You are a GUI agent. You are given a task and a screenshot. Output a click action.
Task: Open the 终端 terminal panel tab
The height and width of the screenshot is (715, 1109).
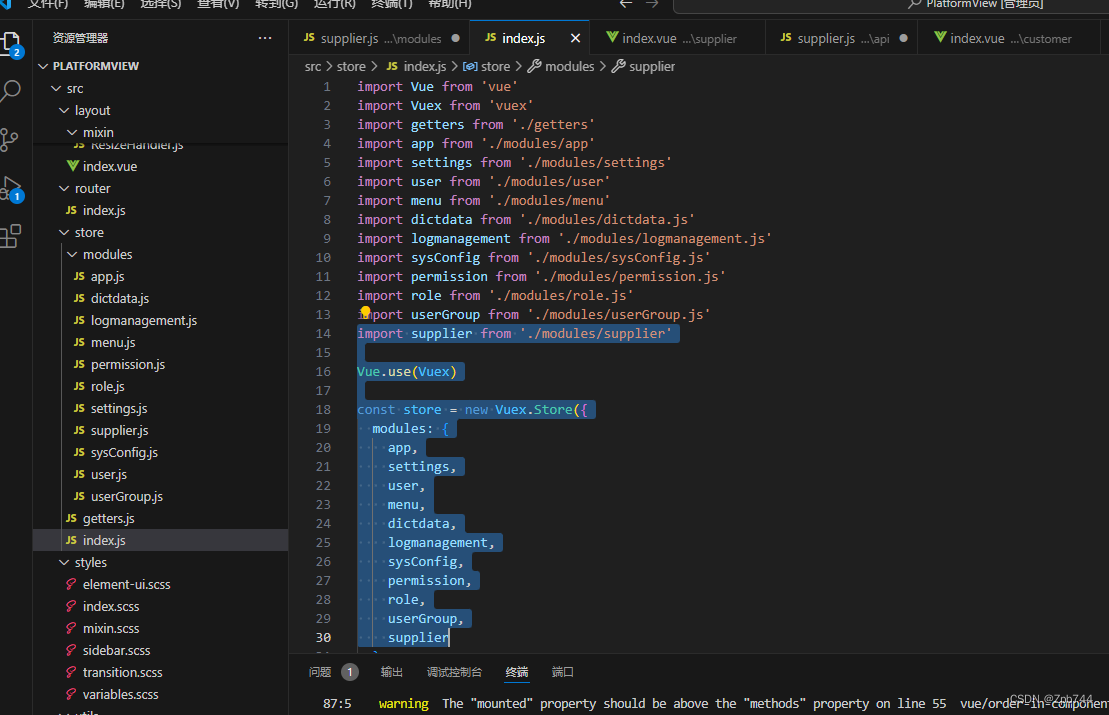517,672
